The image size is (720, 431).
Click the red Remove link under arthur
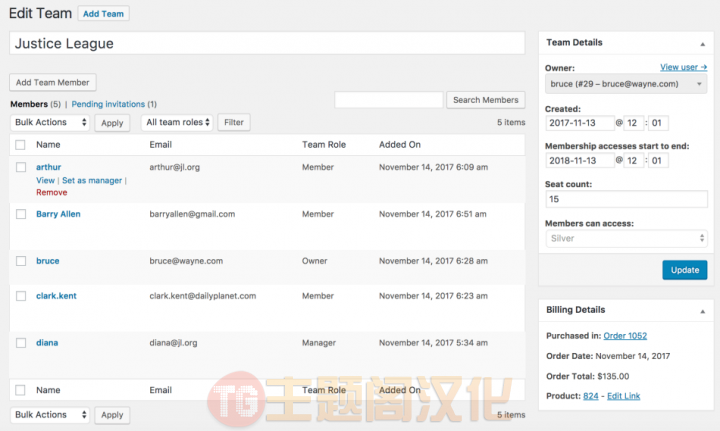click(51, 192)
